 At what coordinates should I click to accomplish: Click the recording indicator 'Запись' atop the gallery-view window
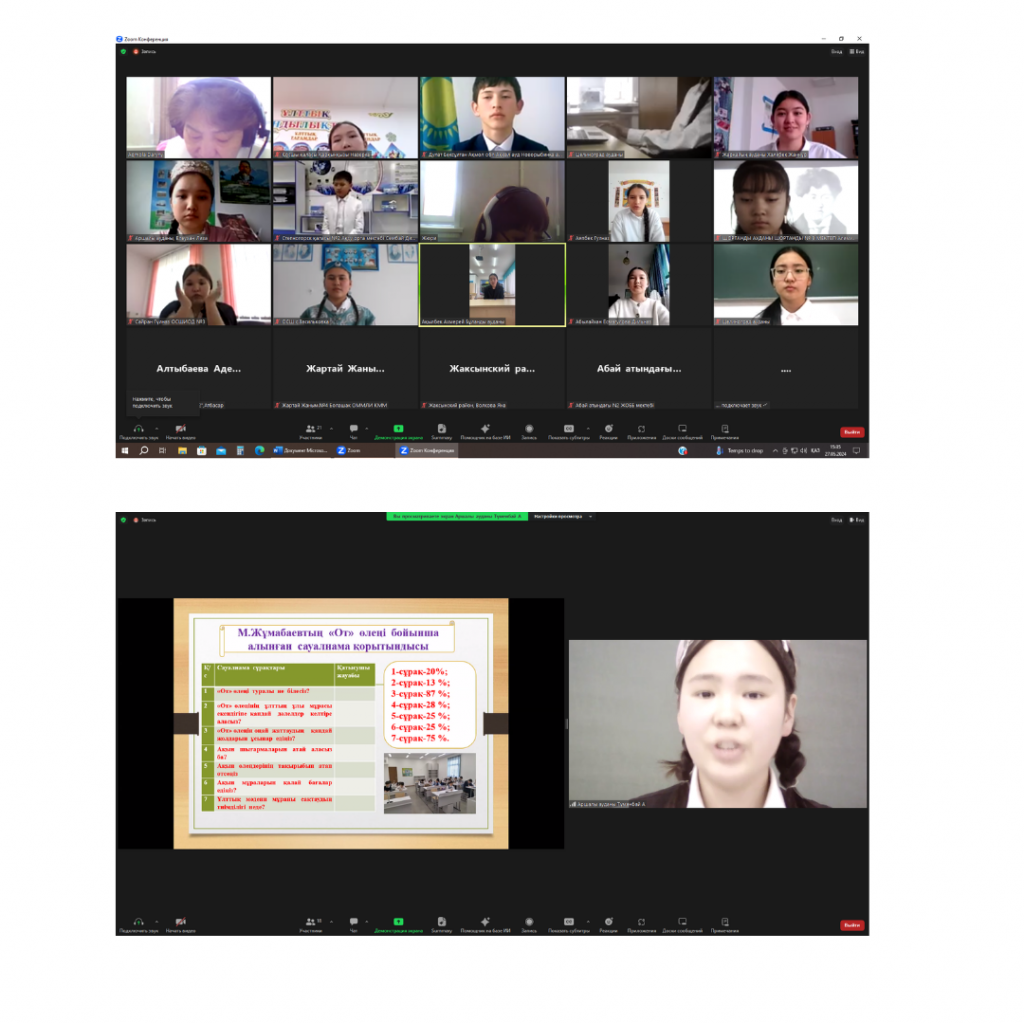point(145,52)
